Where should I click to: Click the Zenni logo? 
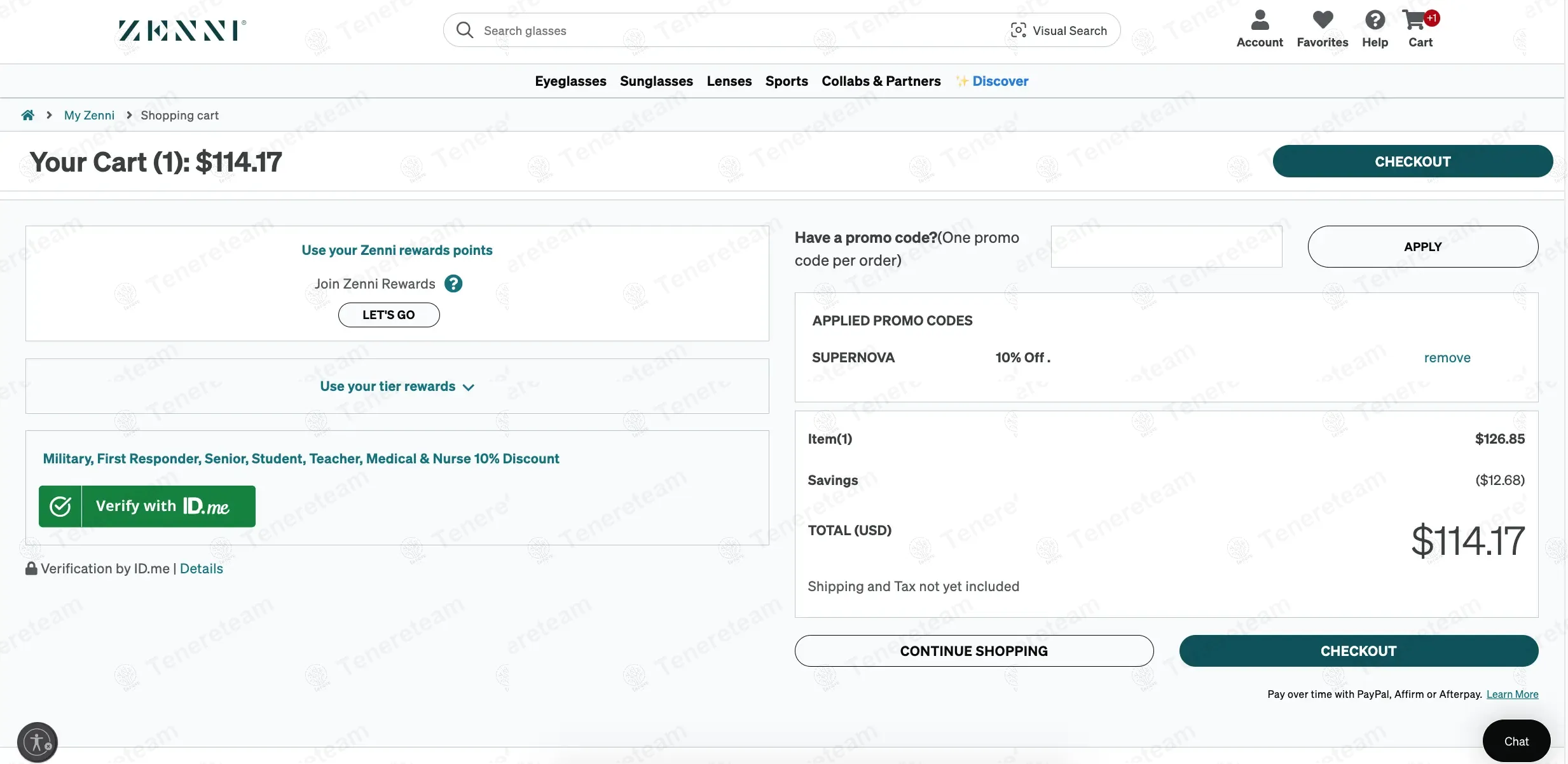click(x=182, y=31)
